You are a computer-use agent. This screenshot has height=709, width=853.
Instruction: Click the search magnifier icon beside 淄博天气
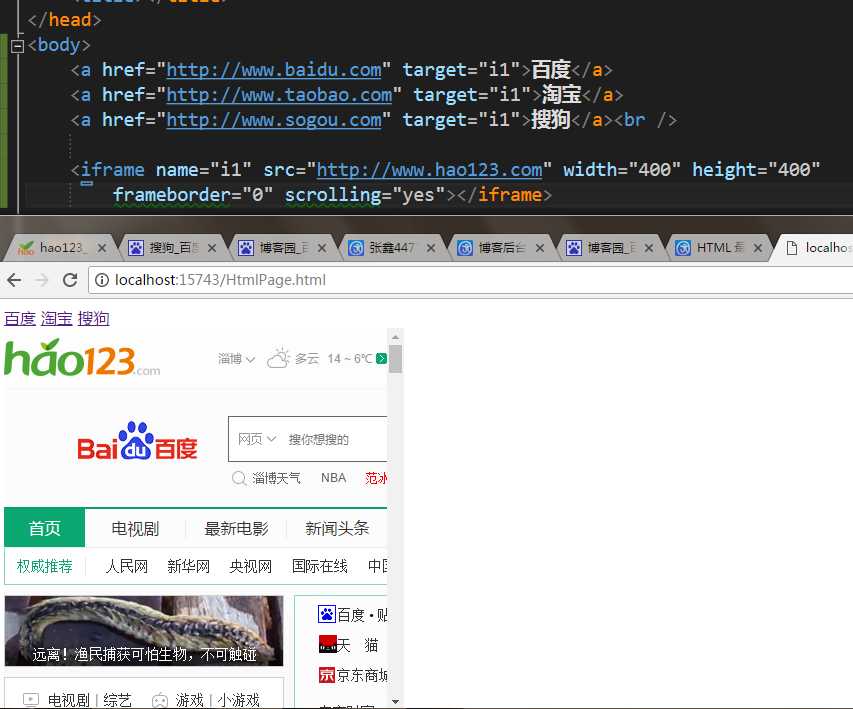tap(239, 478)
